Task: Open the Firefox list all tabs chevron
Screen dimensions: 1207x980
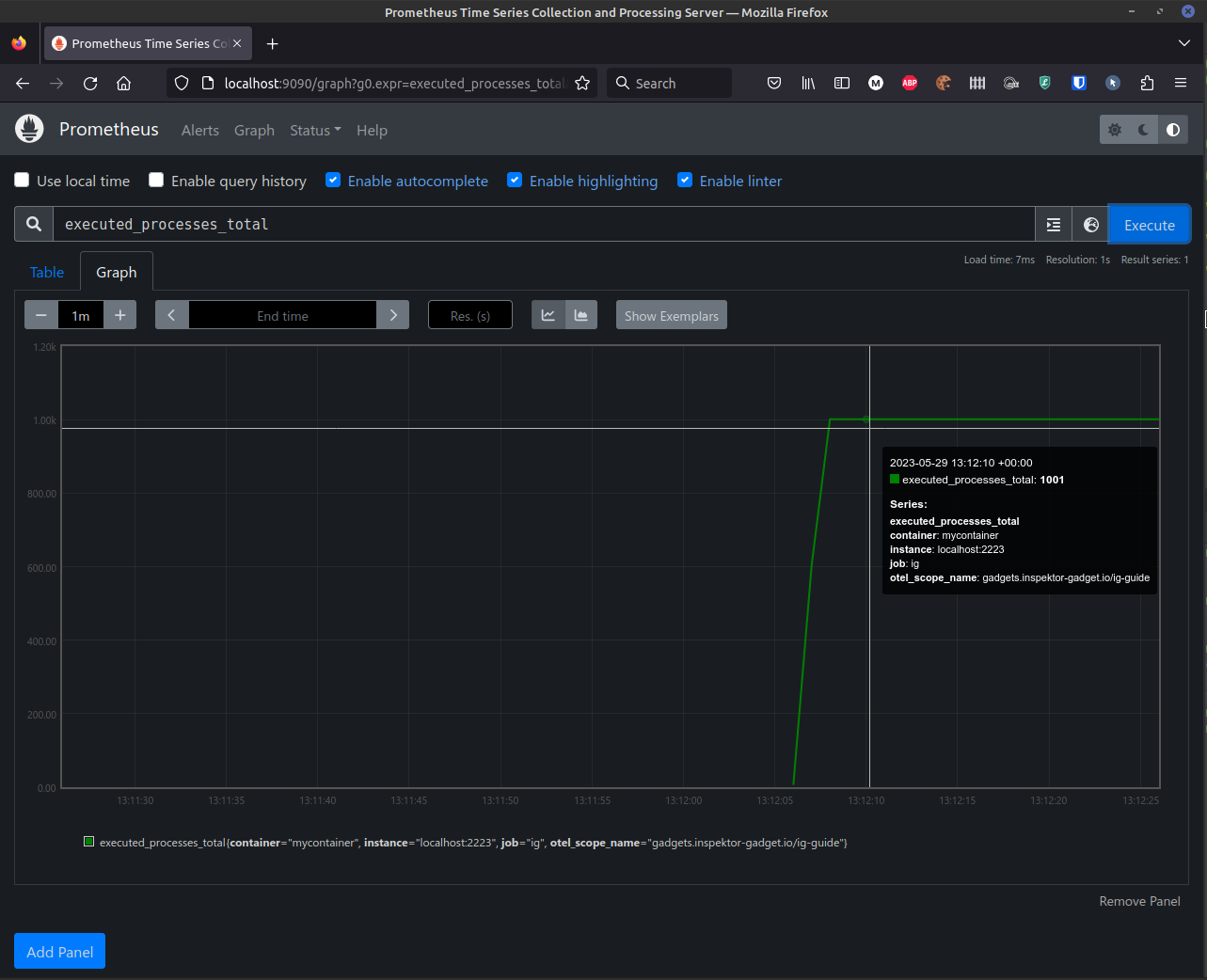Action: click(x=1183, y=43)
